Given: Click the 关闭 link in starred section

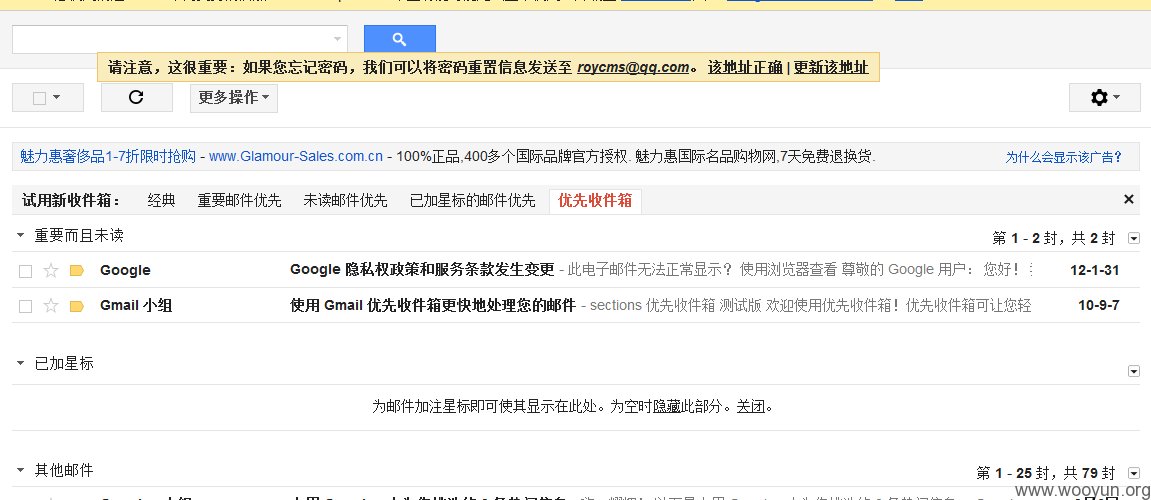Looking at the screenshot, I should point(751,406).
